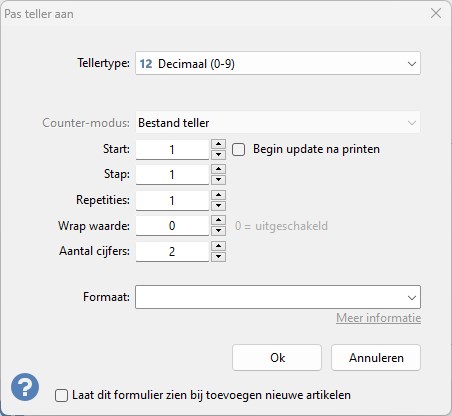Decrease the Start value with down arrow
This screenshot has width=452, height=416.
(218, 154)
